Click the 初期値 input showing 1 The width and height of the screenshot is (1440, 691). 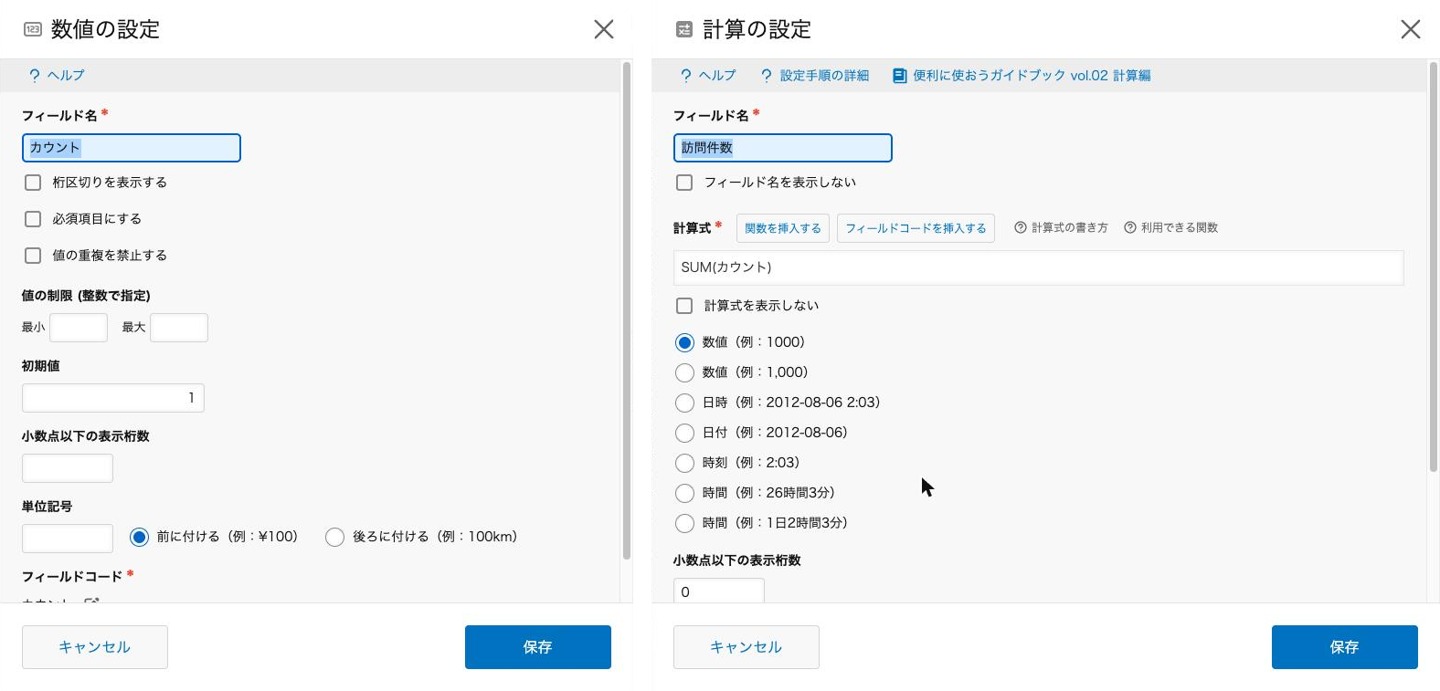(113, 398)
